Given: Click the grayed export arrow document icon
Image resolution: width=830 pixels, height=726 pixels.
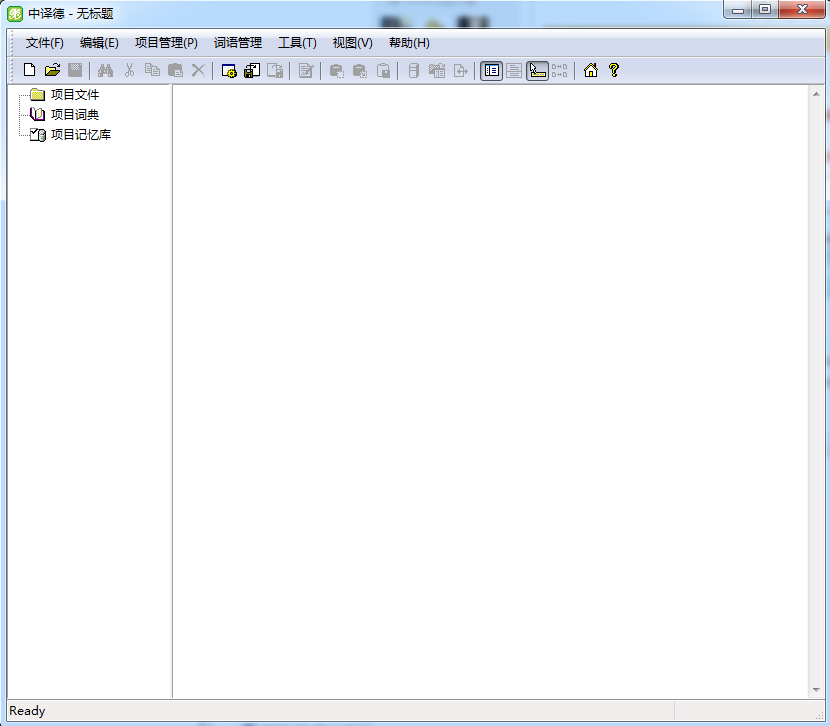Looking at the screenshot, I should click(x=461, y=70).
